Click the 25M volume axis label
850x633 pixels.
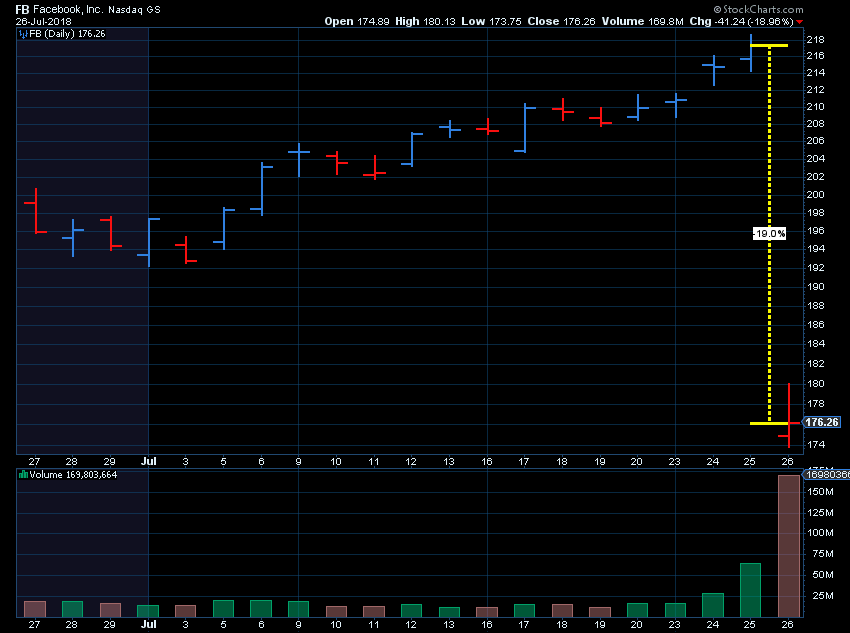pyautogui.click(x=822, y=596)
